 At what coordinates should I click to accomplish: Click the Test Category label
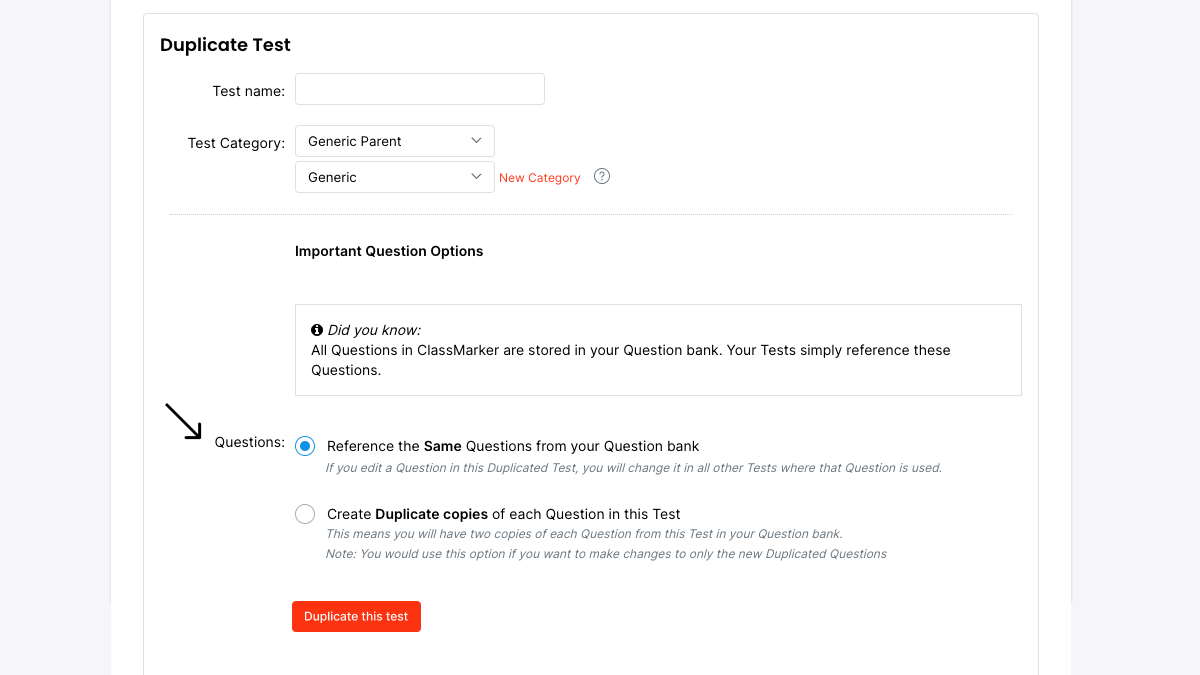236,143
